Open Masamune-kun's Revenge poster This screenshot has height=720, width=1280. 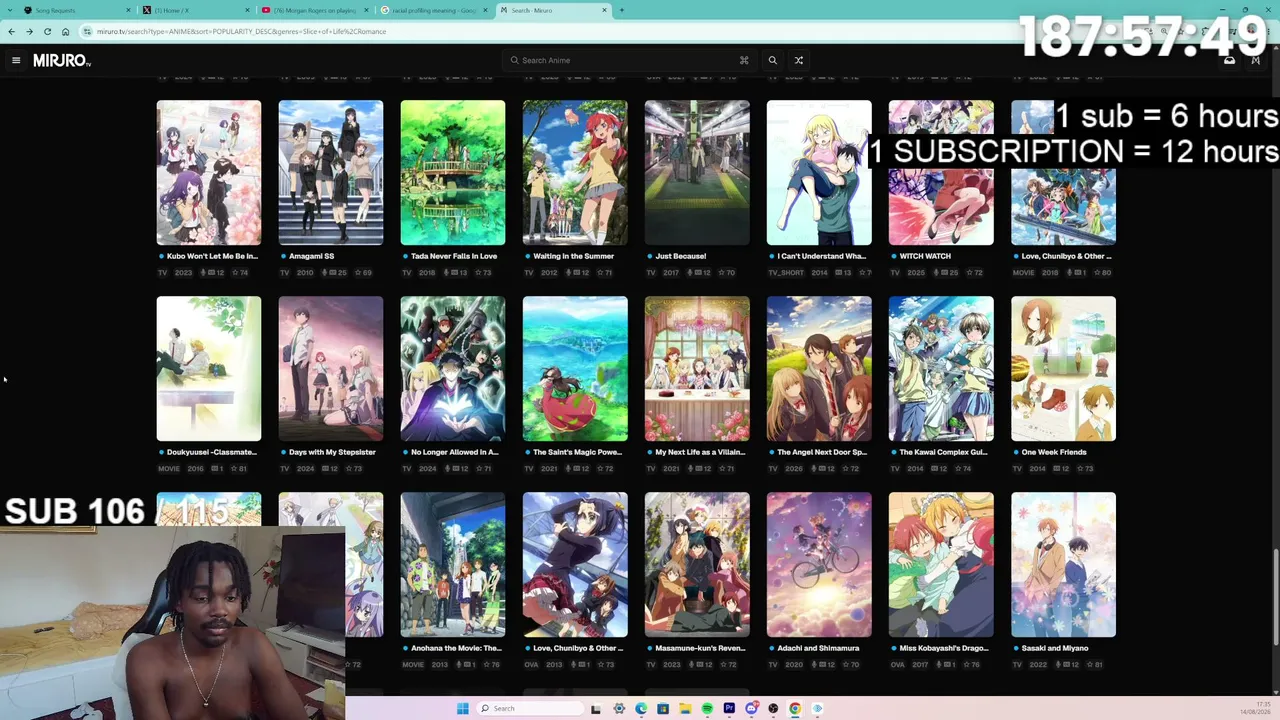(x=697, y=564)
